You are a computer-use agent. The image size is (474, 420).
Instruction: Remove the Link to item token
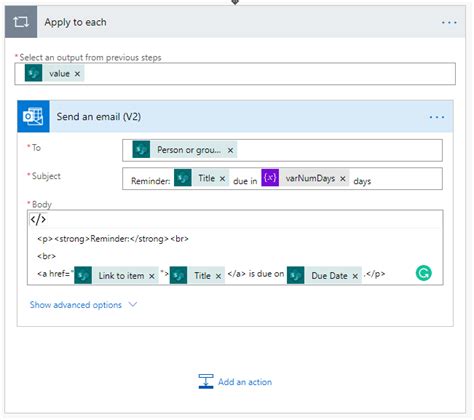(152, 276)
